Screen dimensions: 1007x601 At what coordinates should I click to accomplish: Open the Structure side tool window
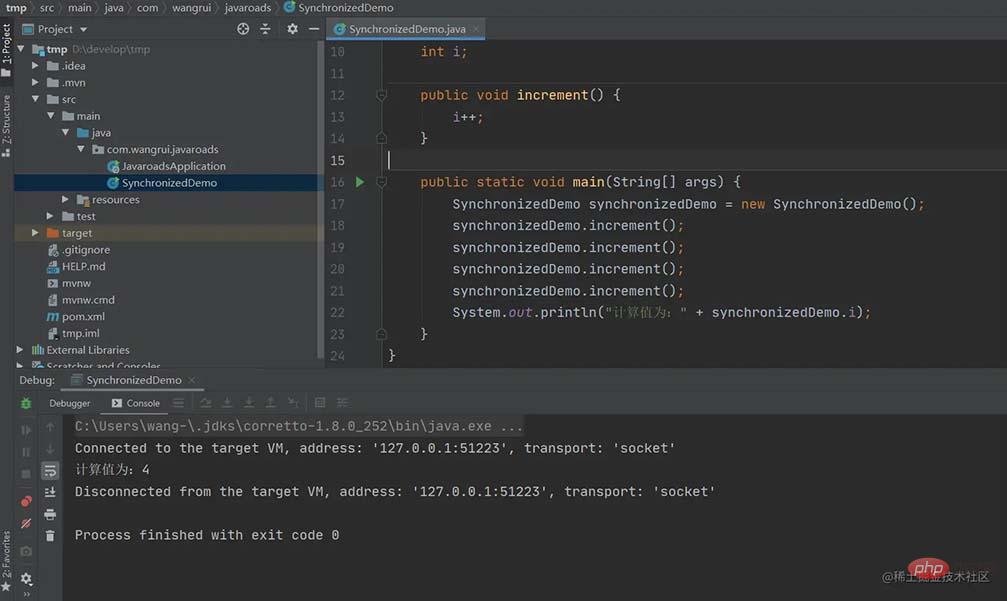click(x=6, y=125)
